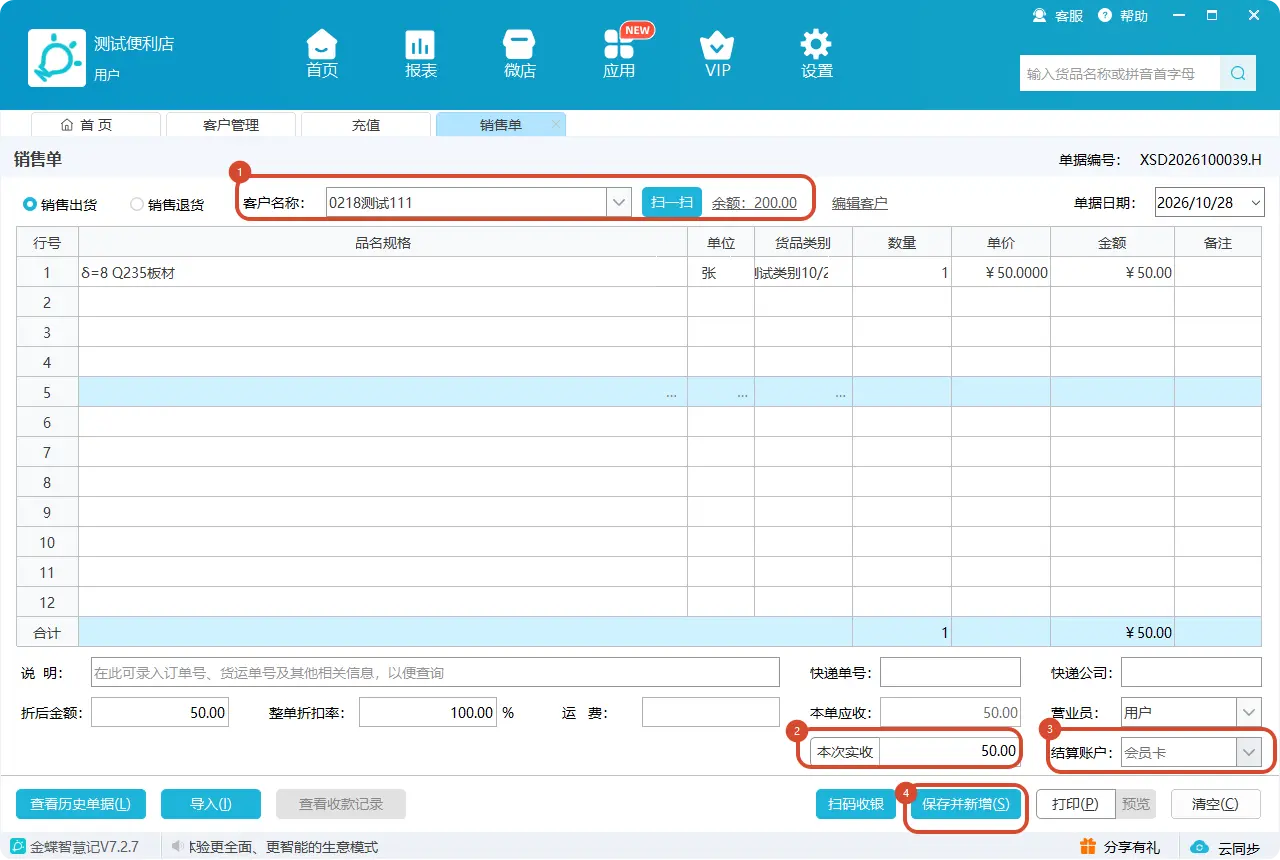The height and width of the screenshot is (860, 1280).
Task: Click the 金蝶智慧记 version logo icon
Action: click(x=17, y=847)
